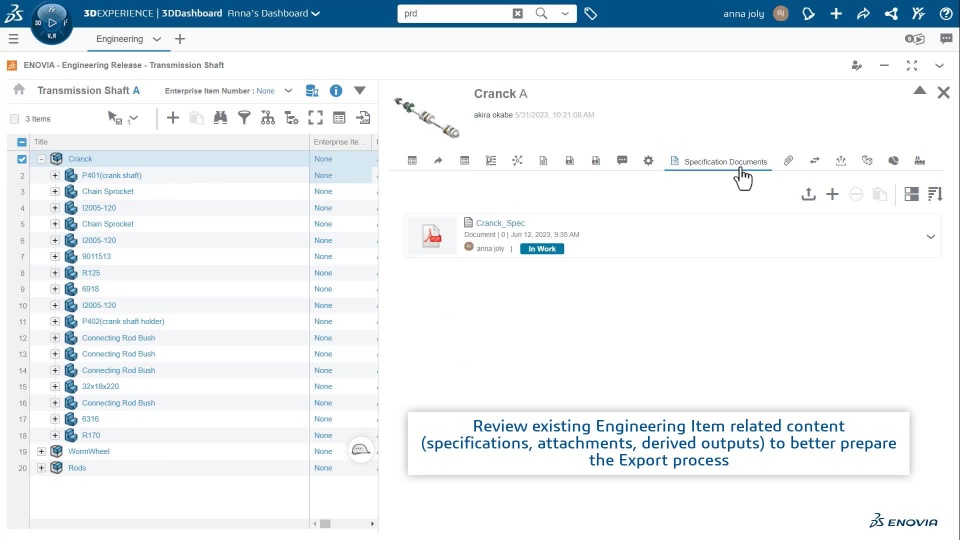Viewport: 960px width, 540px height.
Task: Open the hamburger menu
Action: [13, 39]
